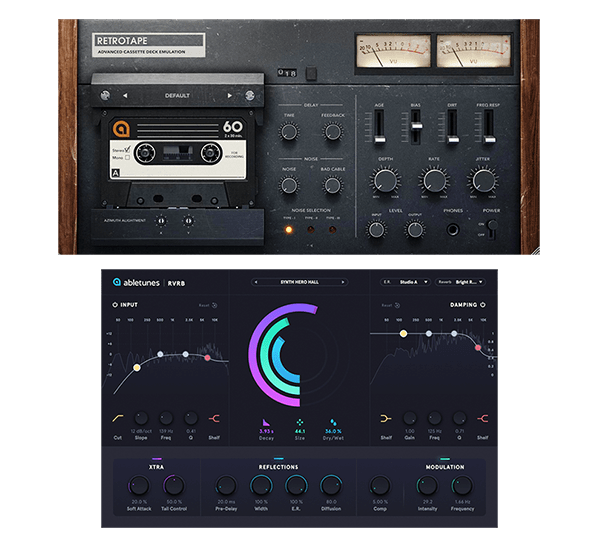Adjust the Delay Feedback knob
Screen dimensions: 600x543
333,132
